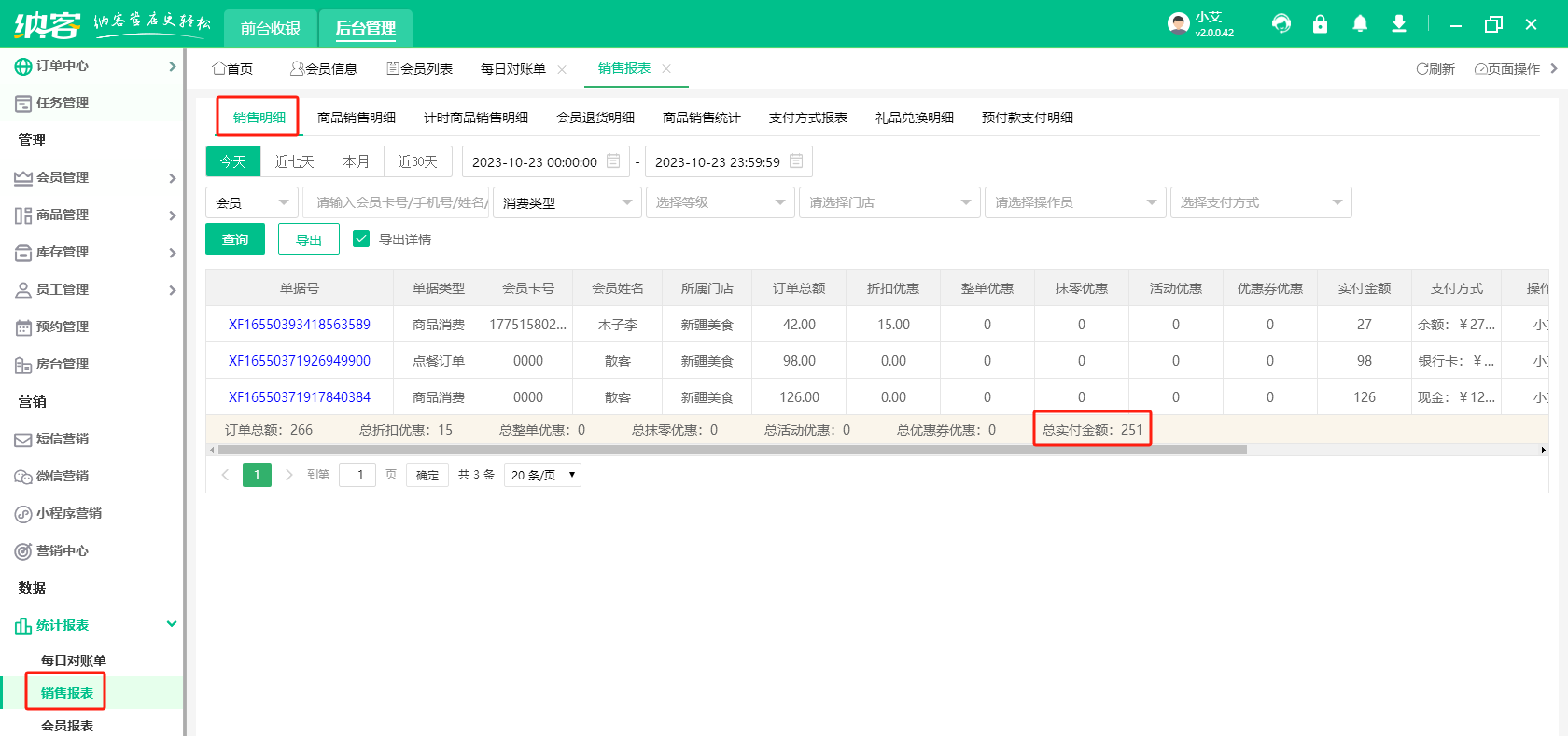Open the 商品销售明细 tab
This screenshot has width=1568, height=736.
[357, 118]
